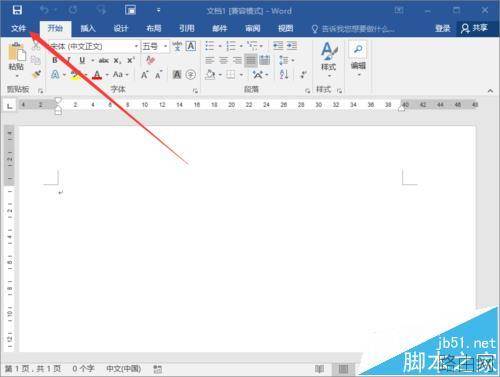Viewport: 500px width, 377px height.
Task: Select the Format Painter brush icon
Action: [x=36, y=74]
